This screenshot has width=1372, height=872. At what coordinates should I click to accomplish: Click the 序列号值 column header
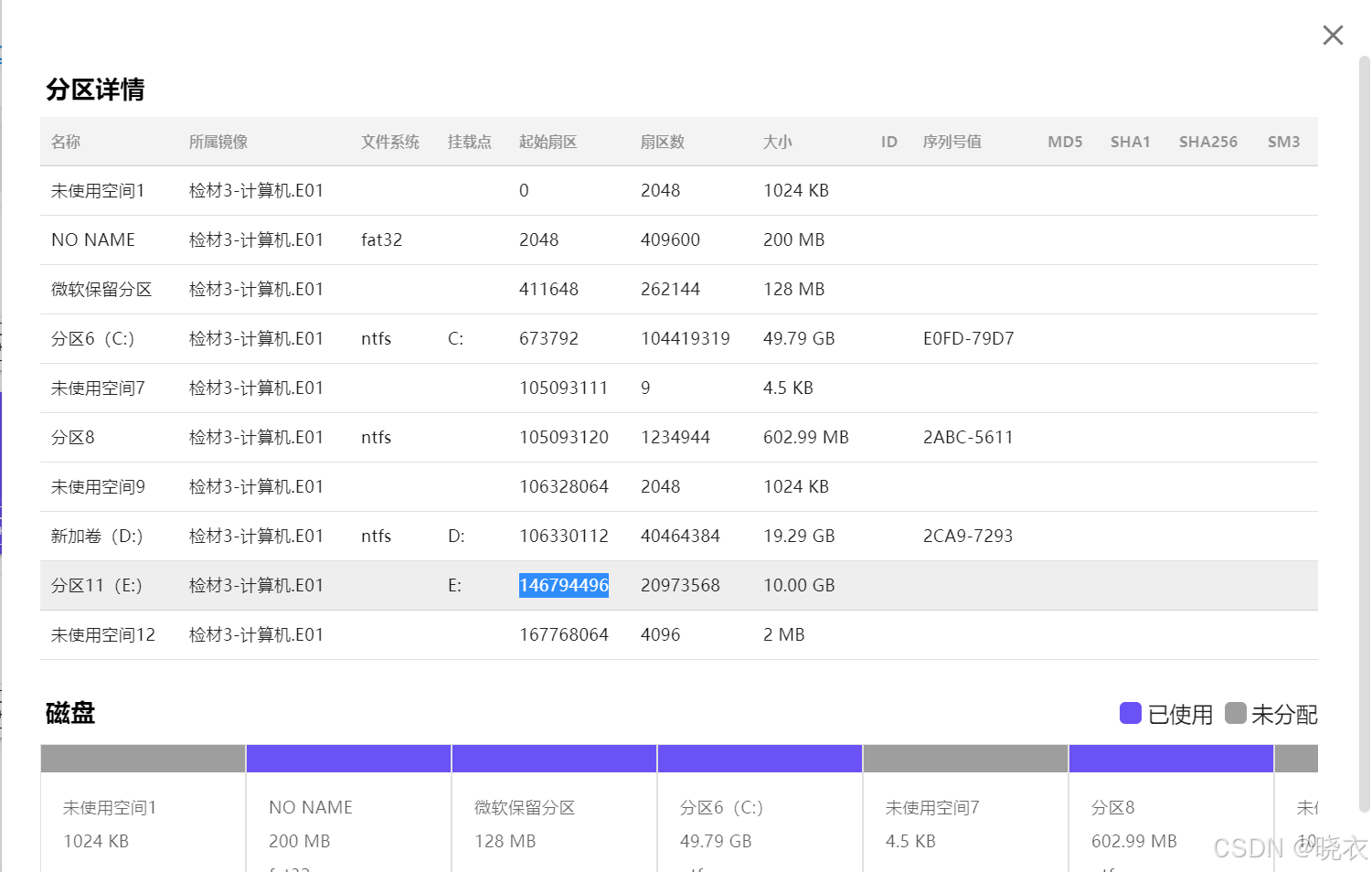tap(952, 142)
